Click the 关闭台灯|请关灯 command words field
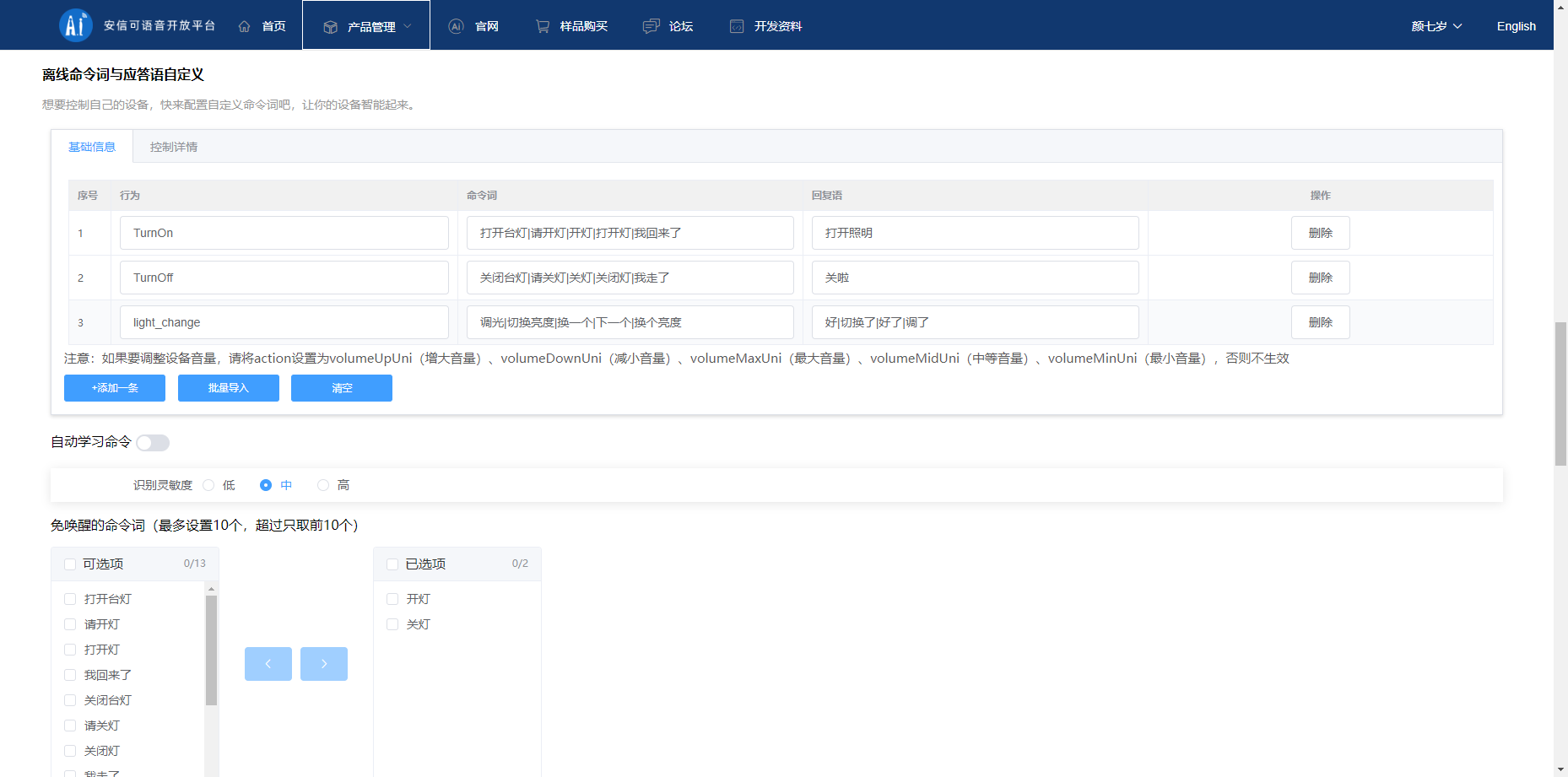This screenshot has width=1568, height=777. click(x=630, y=278)
